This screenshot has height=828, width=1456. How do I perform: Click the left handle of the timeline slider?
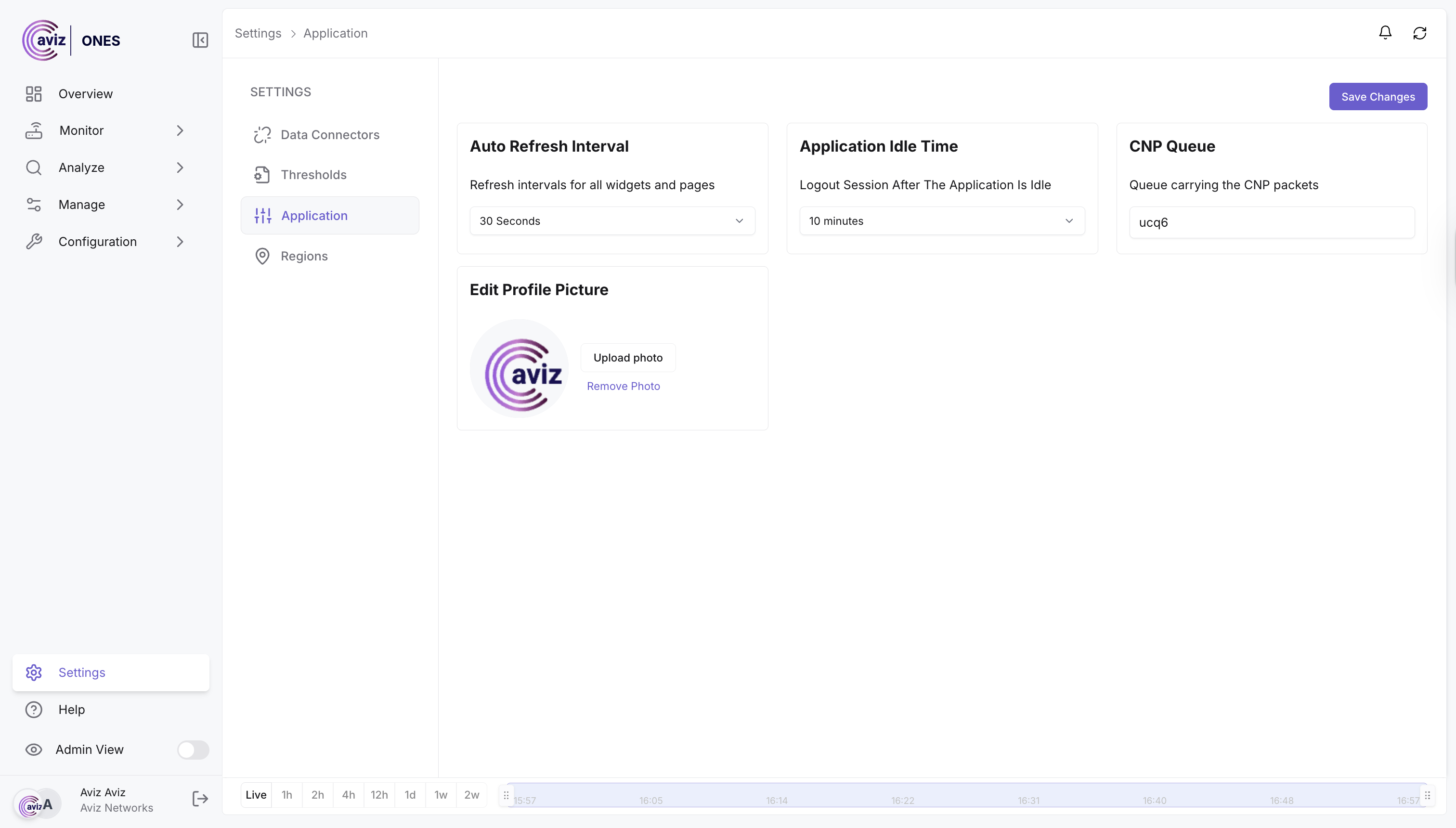pos(506,795)
